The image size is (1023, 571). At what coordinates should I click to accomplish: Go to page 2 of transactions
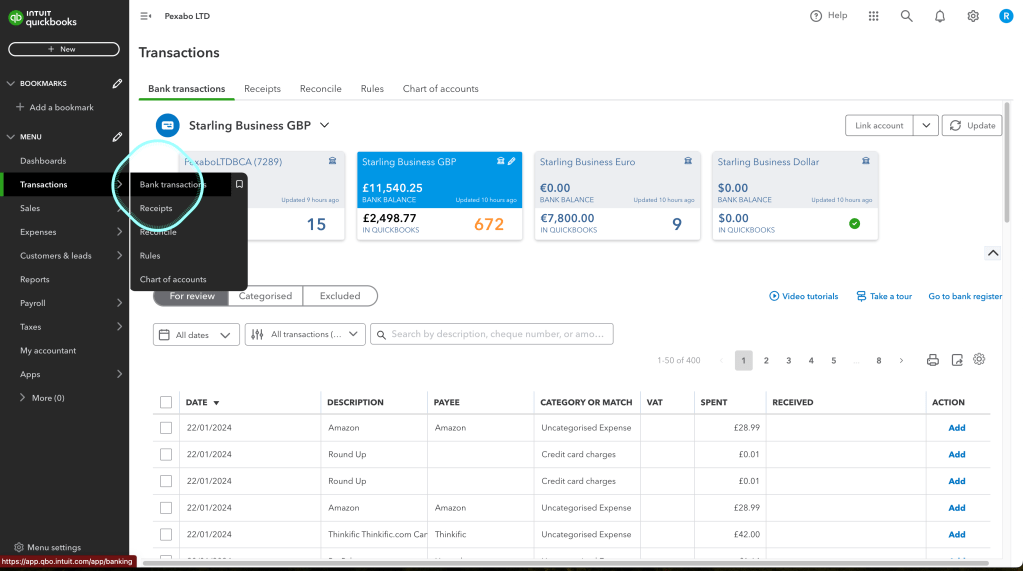(766, 361)
